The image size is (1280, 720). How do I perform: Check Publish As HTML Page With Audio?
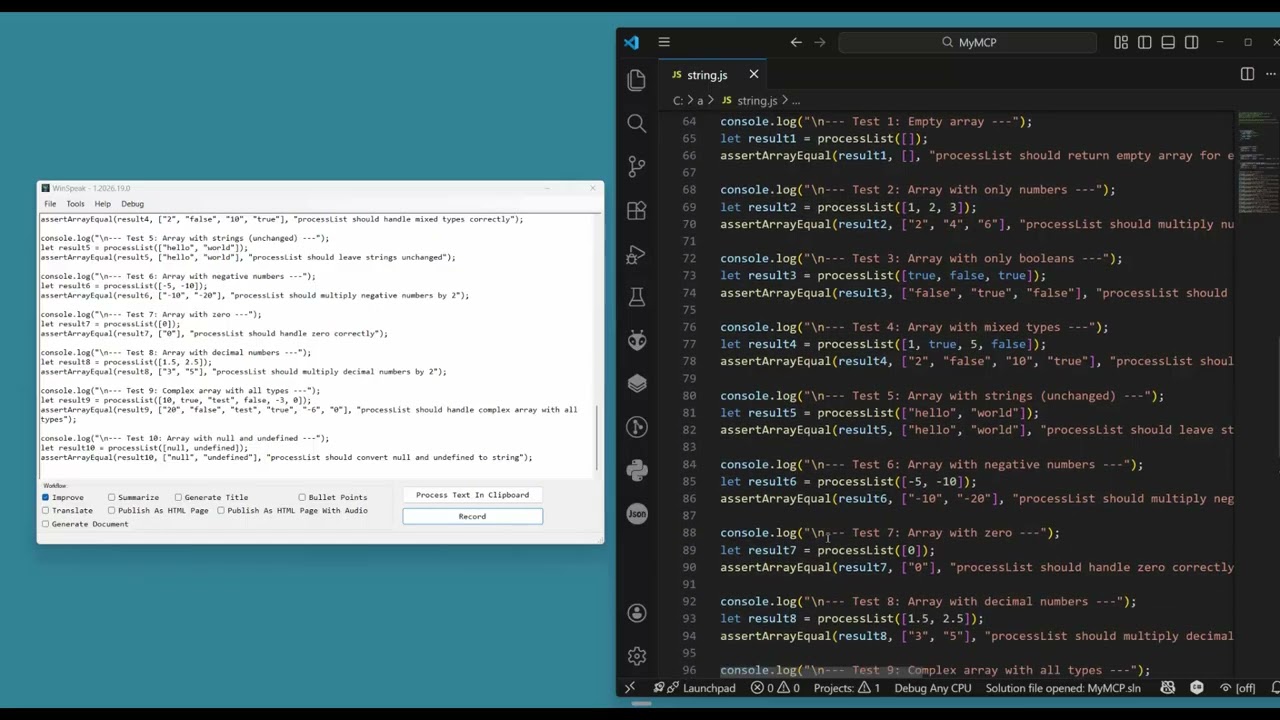(221, 510)
